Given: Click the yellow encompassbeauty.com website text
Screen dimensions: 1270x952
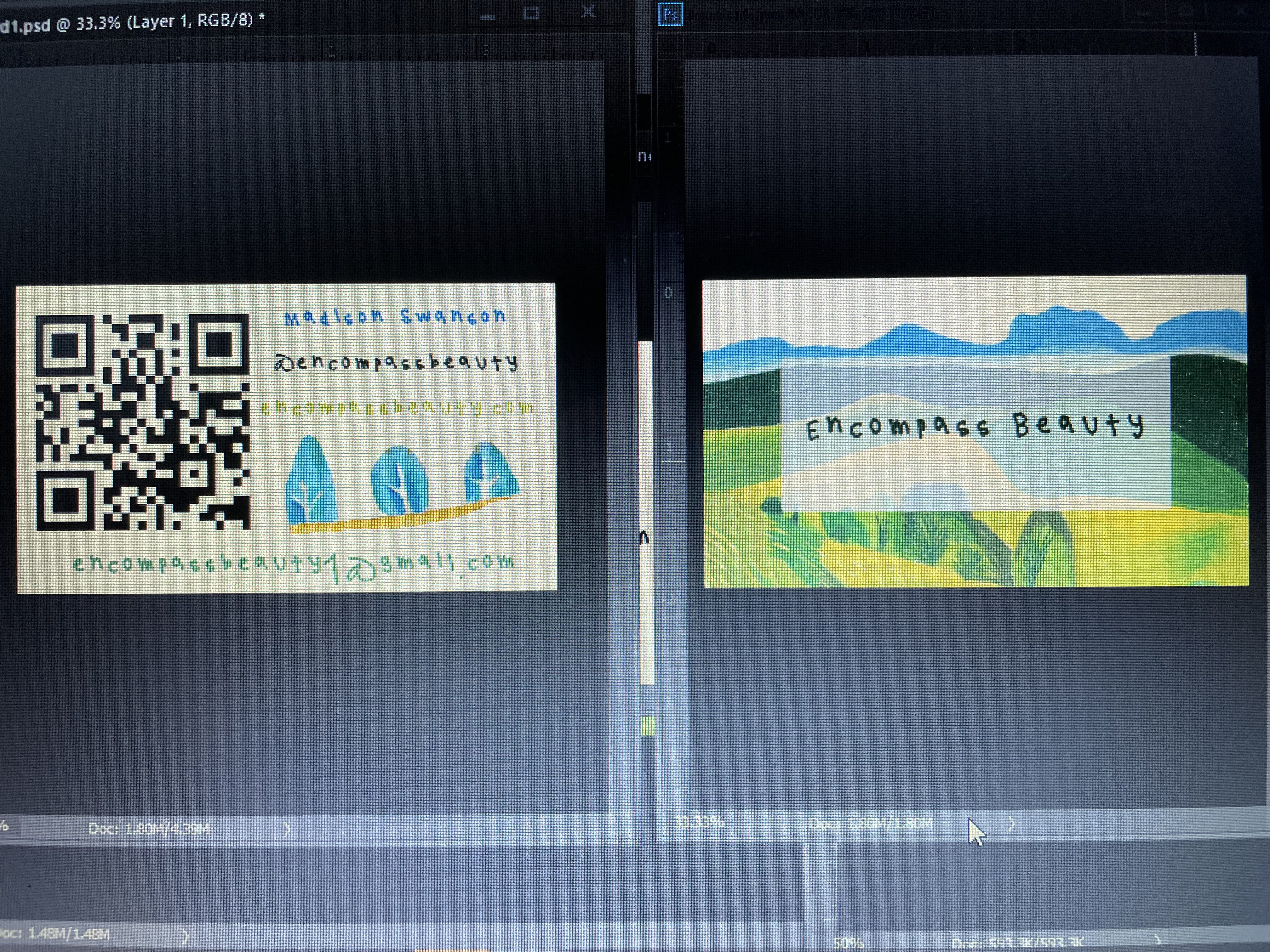Looking at the screenshot, I should tap(397, 407).
